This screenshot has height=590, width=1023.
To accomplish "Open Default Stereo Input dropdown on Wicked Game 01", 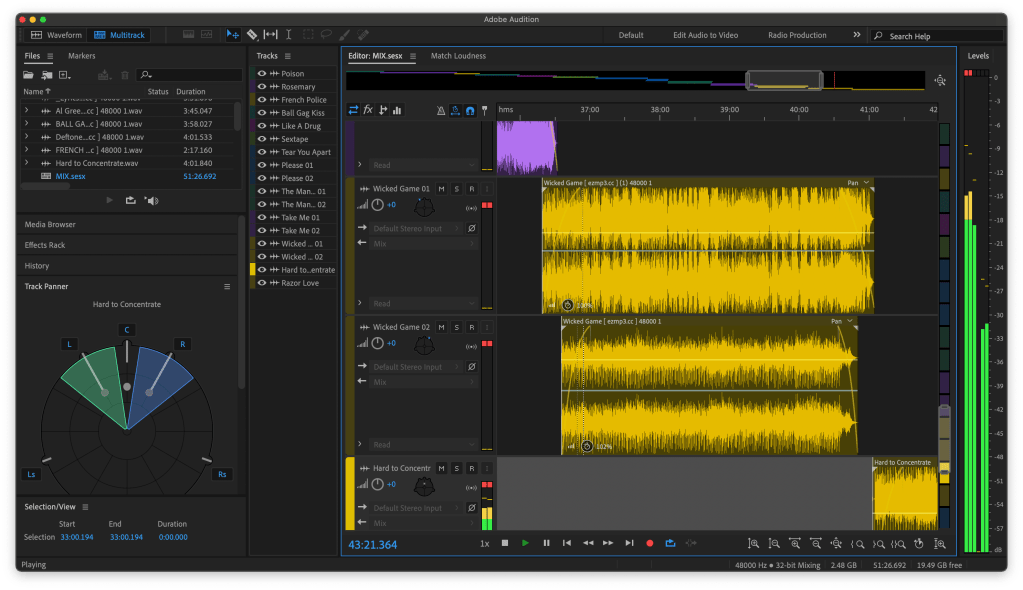I will click(414, 228).
